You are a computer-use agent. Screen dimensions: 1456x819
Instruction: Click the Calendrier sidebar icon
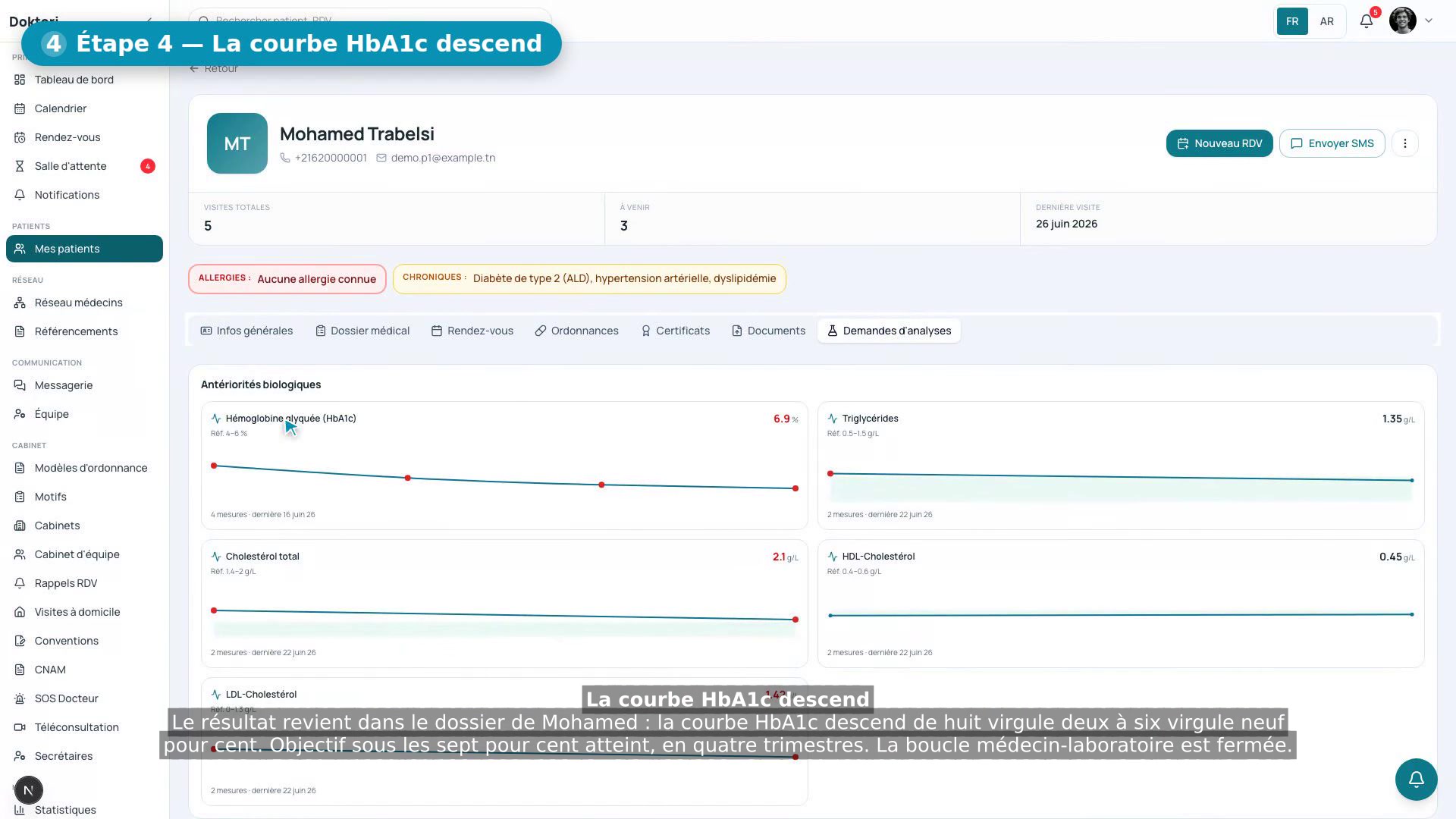click(x=20, y=108)
